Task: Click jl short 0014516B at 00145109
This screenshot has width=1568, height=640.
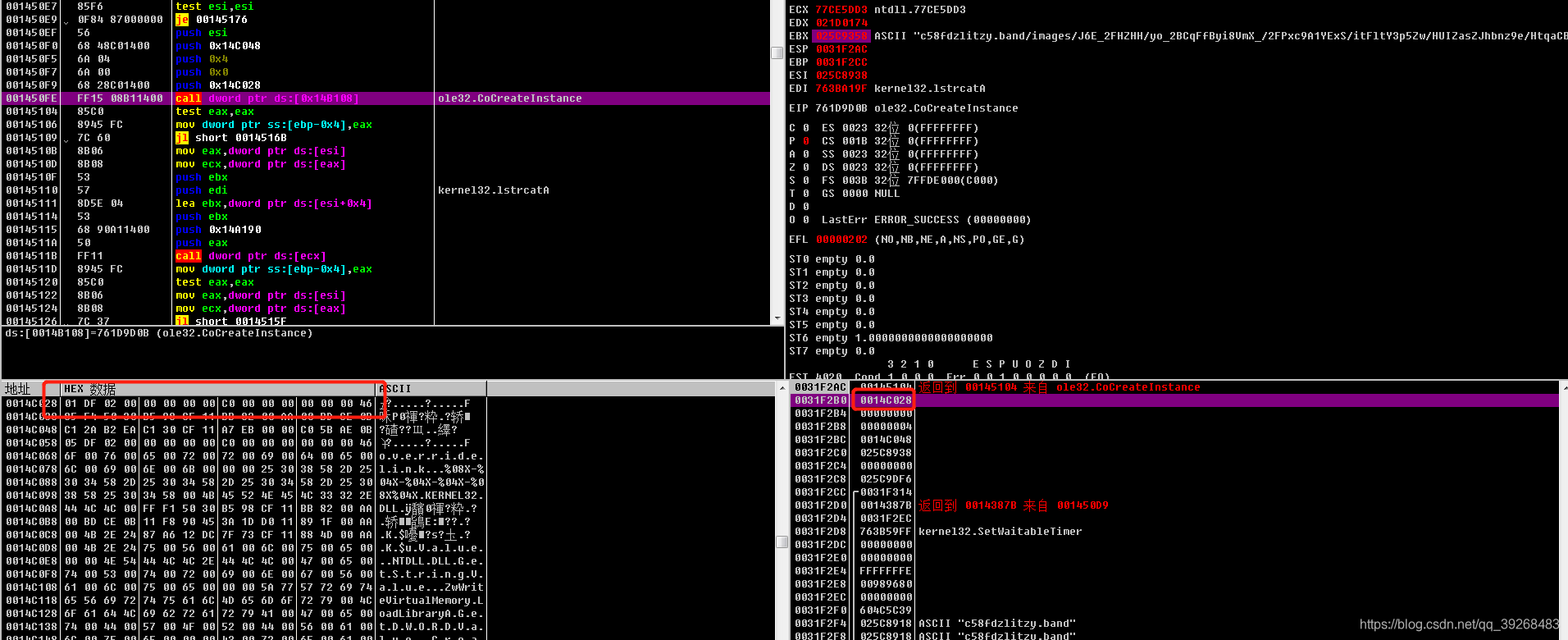Action: 231,138
